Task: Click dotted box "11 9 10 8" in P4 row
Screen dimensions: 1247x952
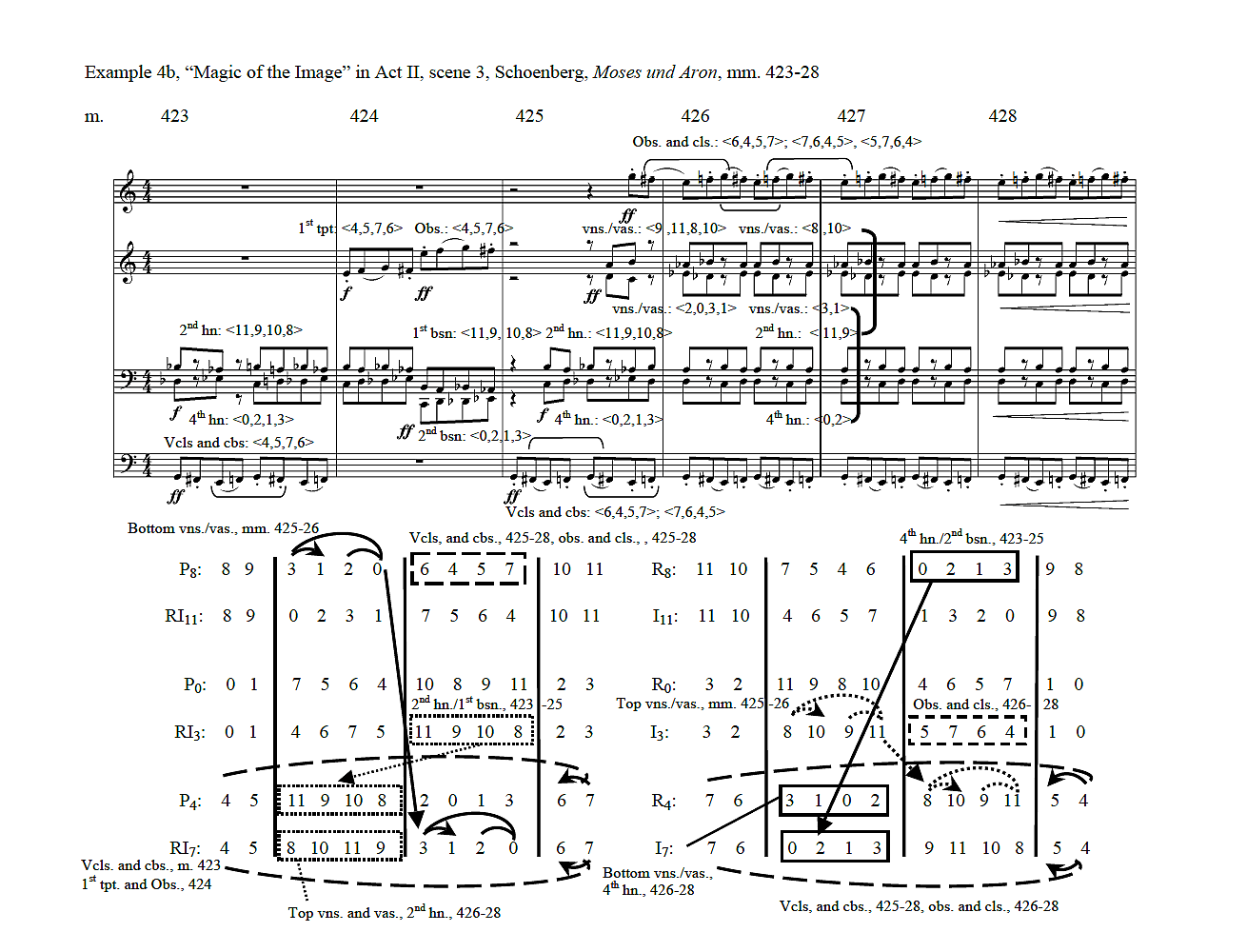Action: tap(339, 801)
